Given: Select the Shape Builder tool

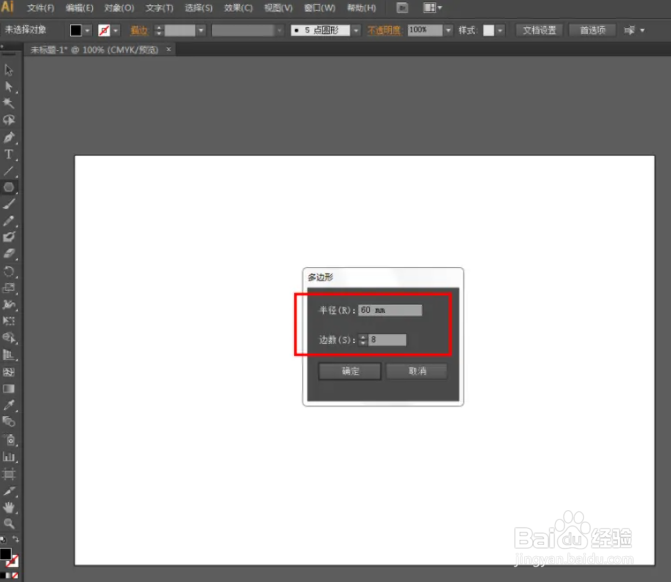Looking at the screenshot, I should point(9,338).
